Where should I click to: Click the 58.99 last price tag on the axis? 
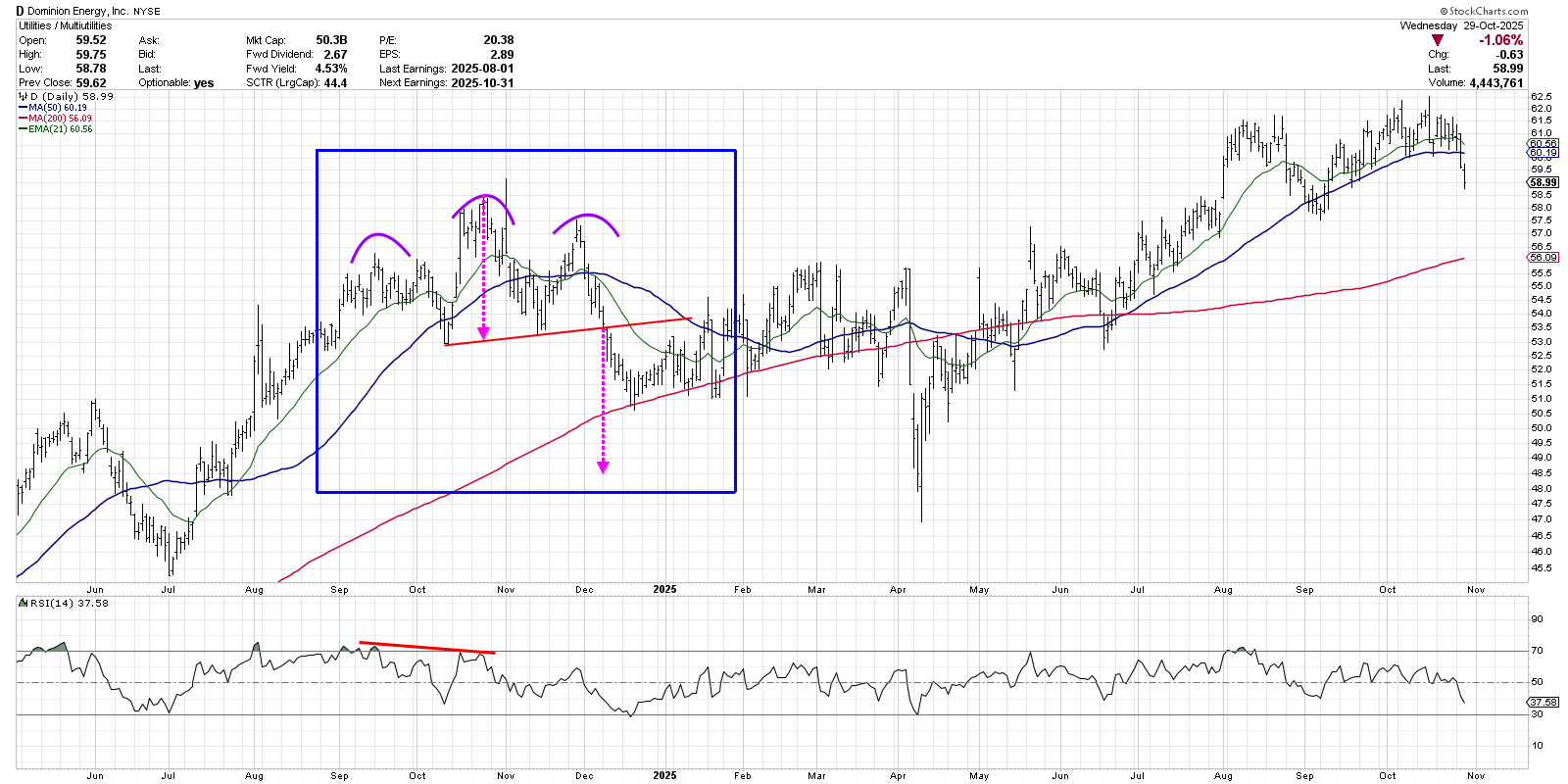click(1543, 182)
